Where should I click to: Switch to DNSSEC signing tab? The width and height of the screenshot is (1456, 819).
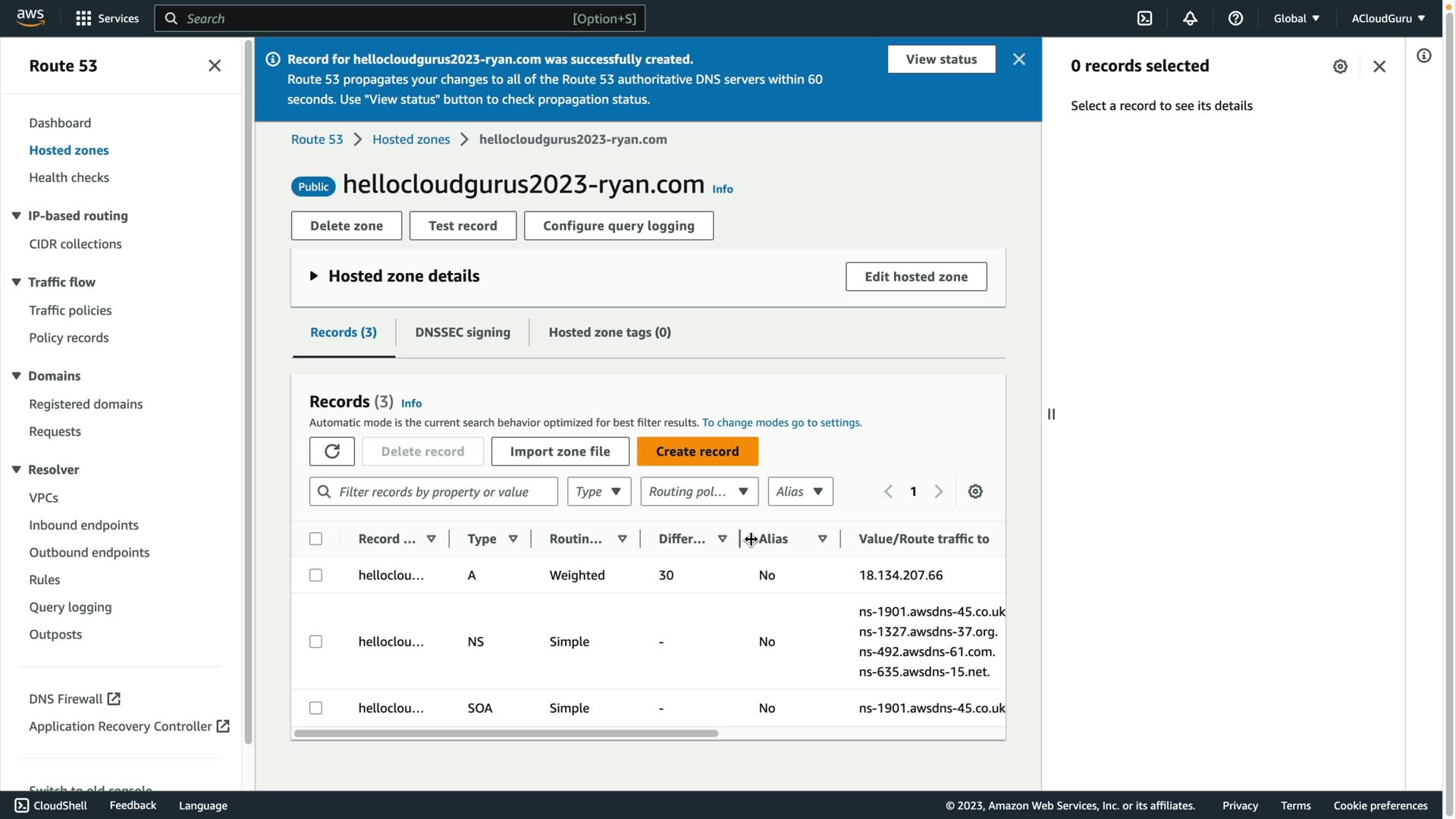(463, 332)
